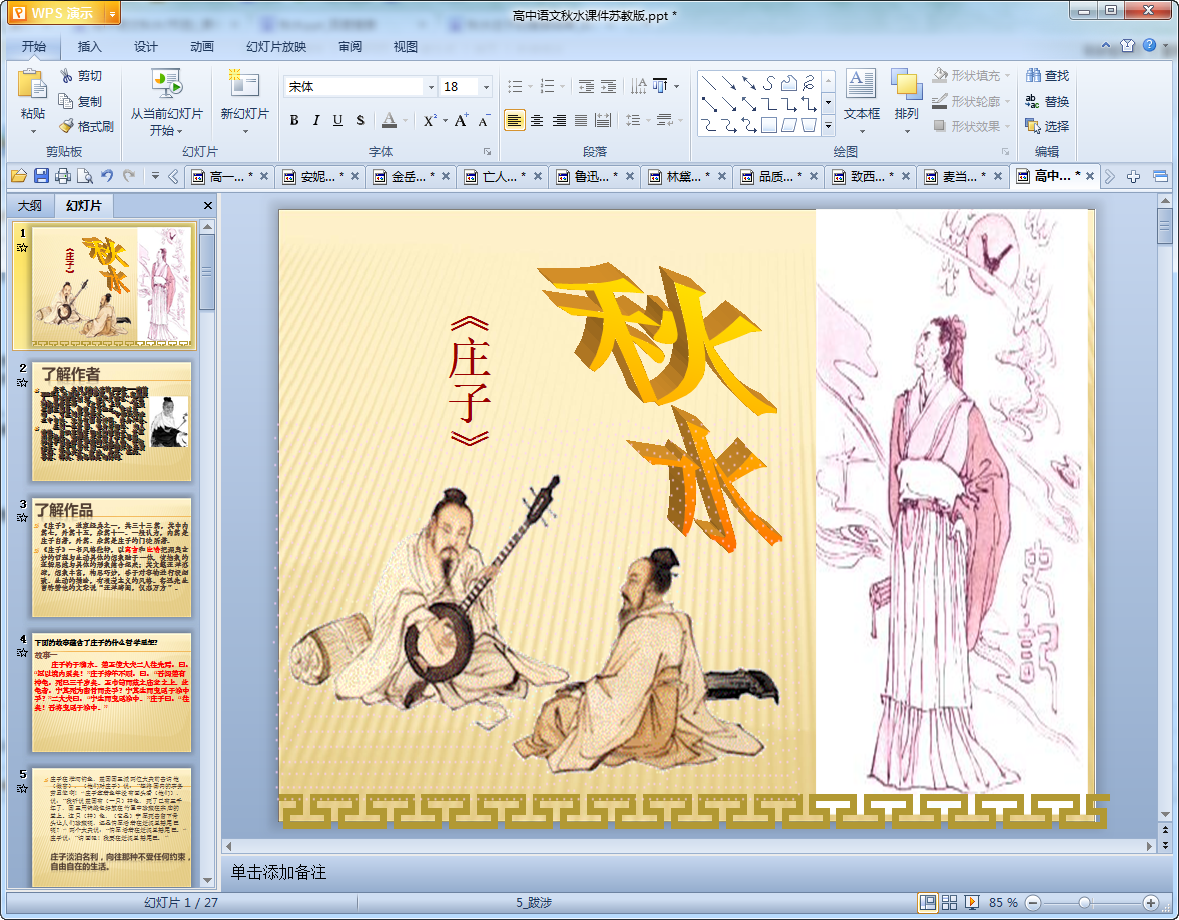The image size is (1179, 920).
Task: Open the 插入 (Insert) ribbon tab
Action: [90, 46]
